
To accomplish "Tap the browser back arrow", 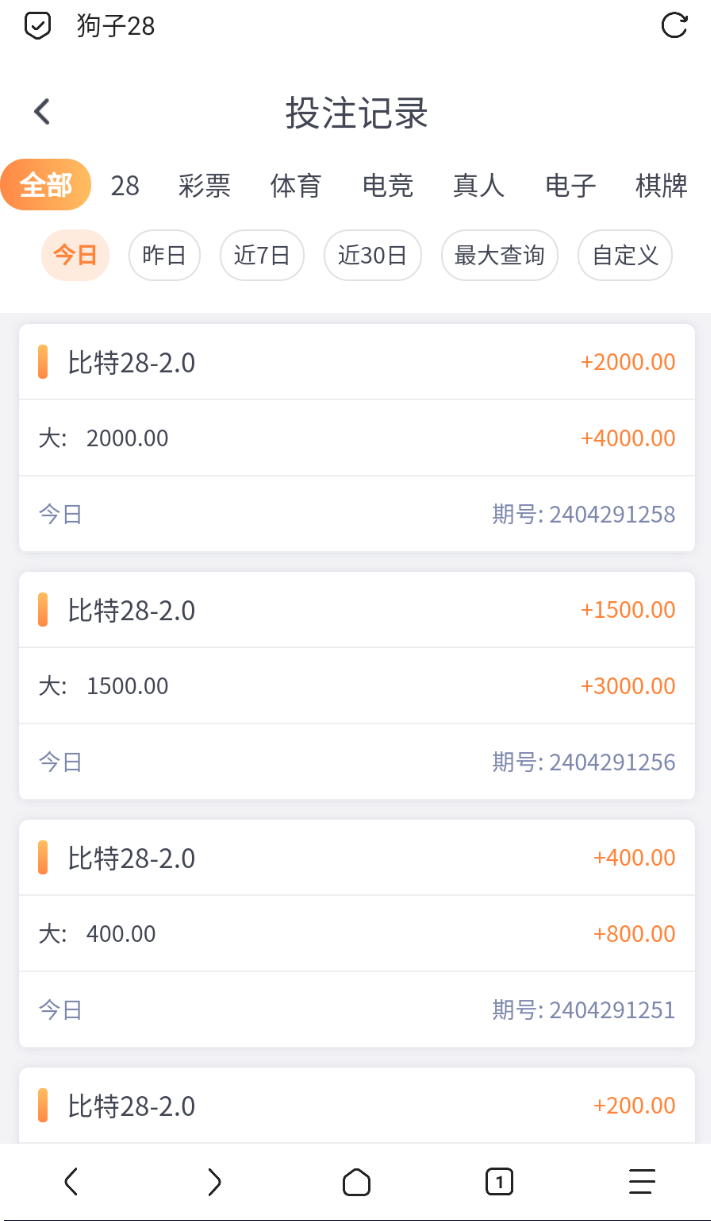I will pyautogui.click(x=71, y=1182).
